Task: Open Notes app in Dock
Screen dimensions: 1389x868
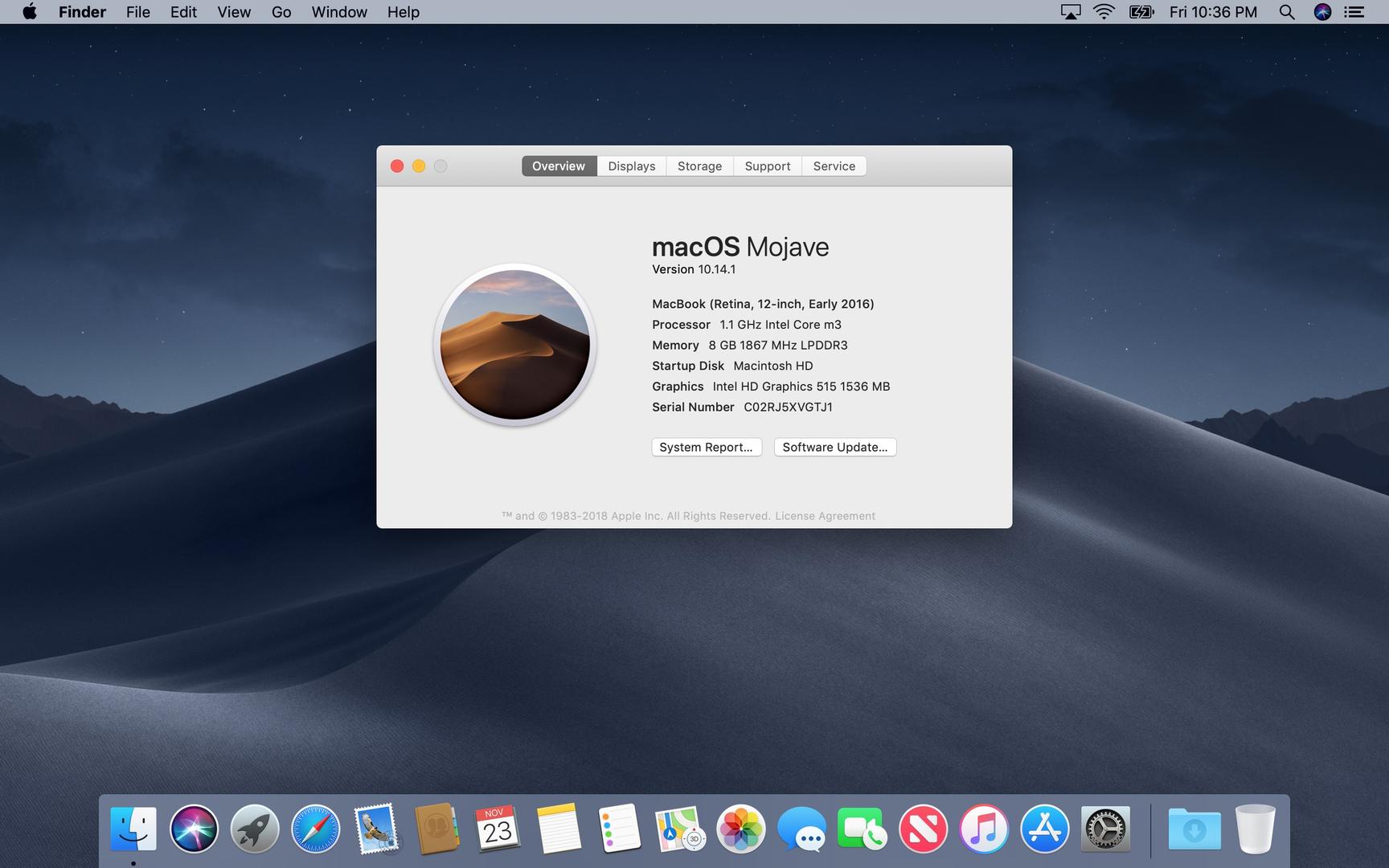Action: click(559, 829)
